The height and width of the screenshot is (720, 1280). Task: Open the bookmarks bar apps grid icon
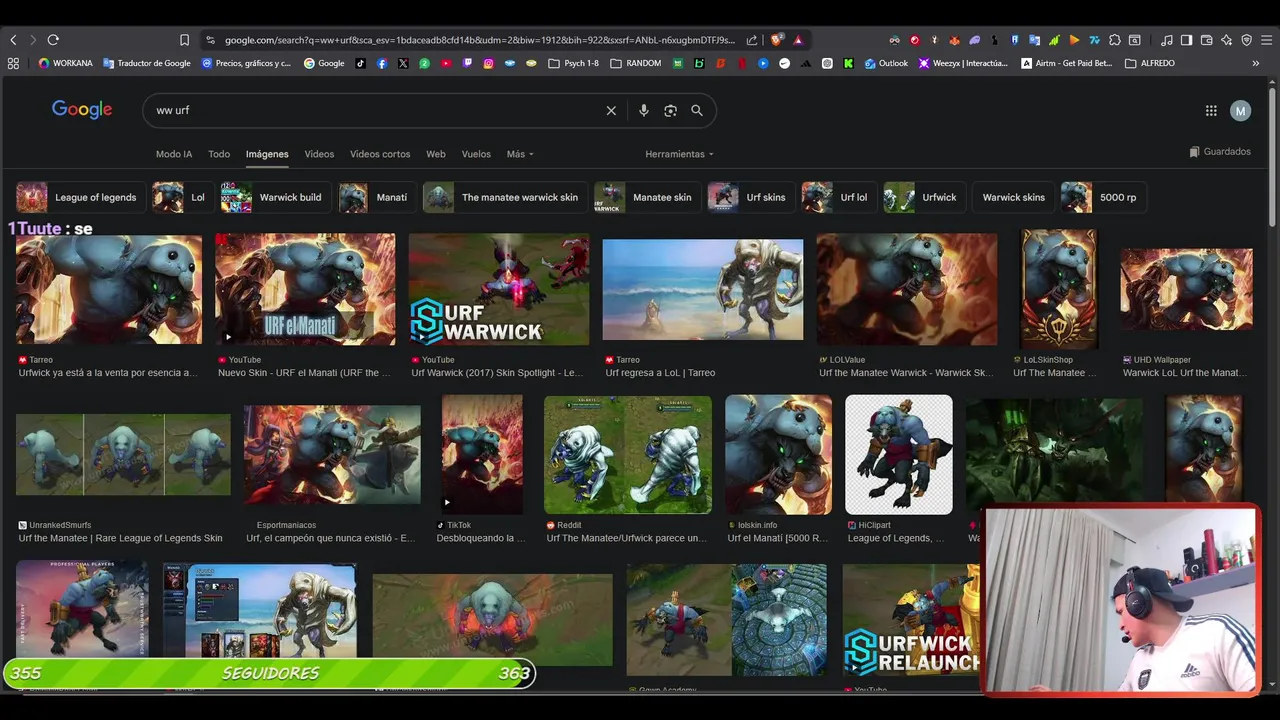click(x=13, y=63)
